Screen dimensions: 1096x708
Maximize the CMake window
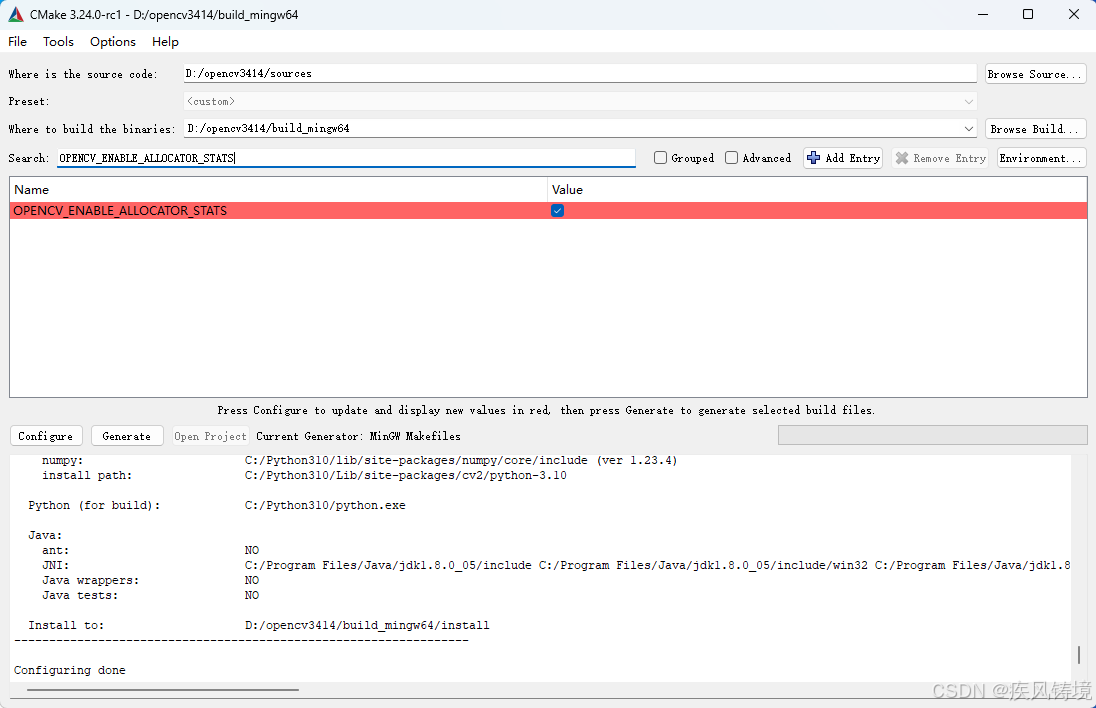pos(1028,14)
